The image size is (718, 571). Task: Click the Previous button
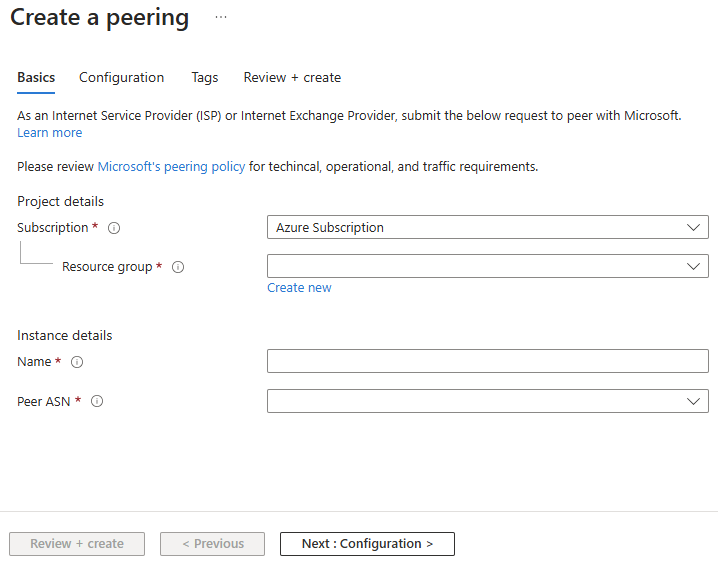[x=212, y=544]
